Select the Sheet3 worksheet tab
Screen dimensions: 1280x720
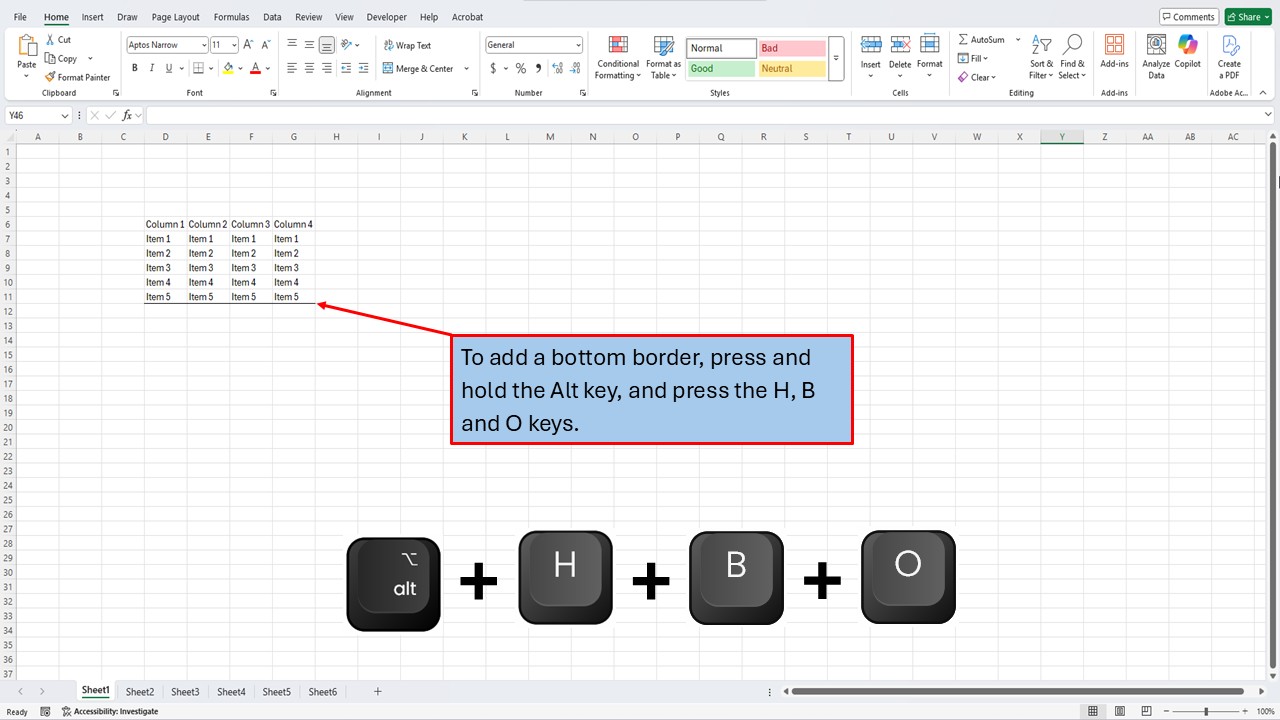(185, 691)
